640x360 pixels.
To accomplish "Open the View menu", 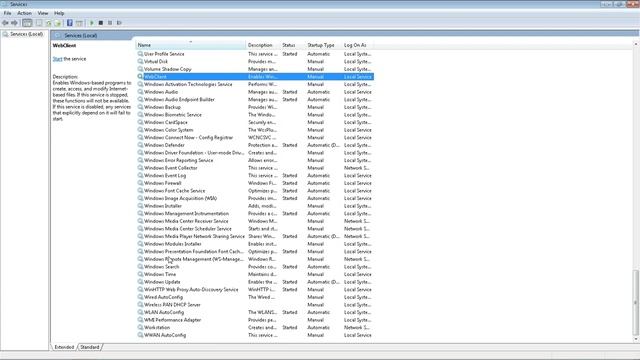I will pos(43,13).
